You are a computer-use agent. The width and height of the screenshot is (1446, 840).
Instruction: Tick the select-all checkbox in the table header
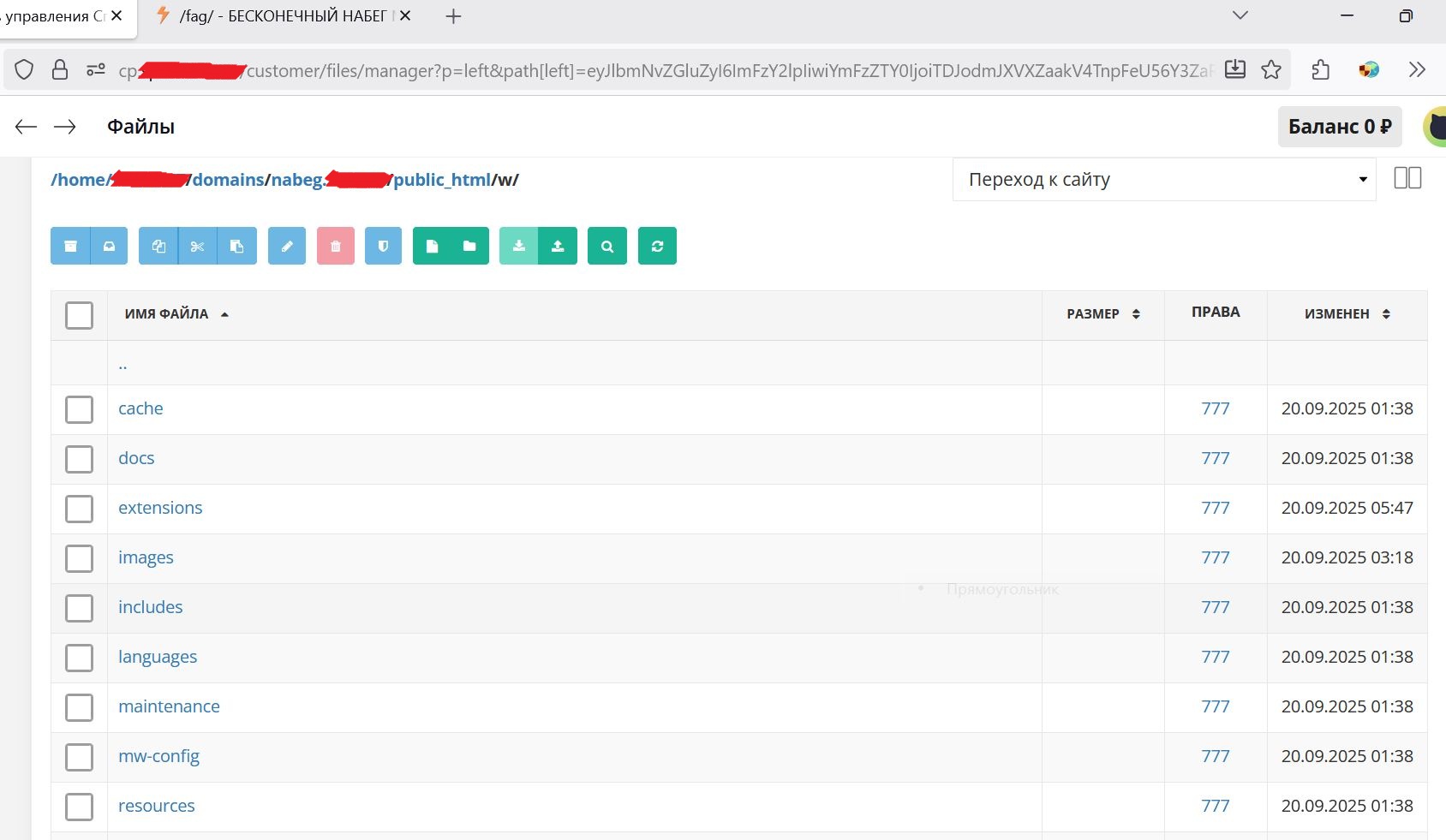(79, 315)
